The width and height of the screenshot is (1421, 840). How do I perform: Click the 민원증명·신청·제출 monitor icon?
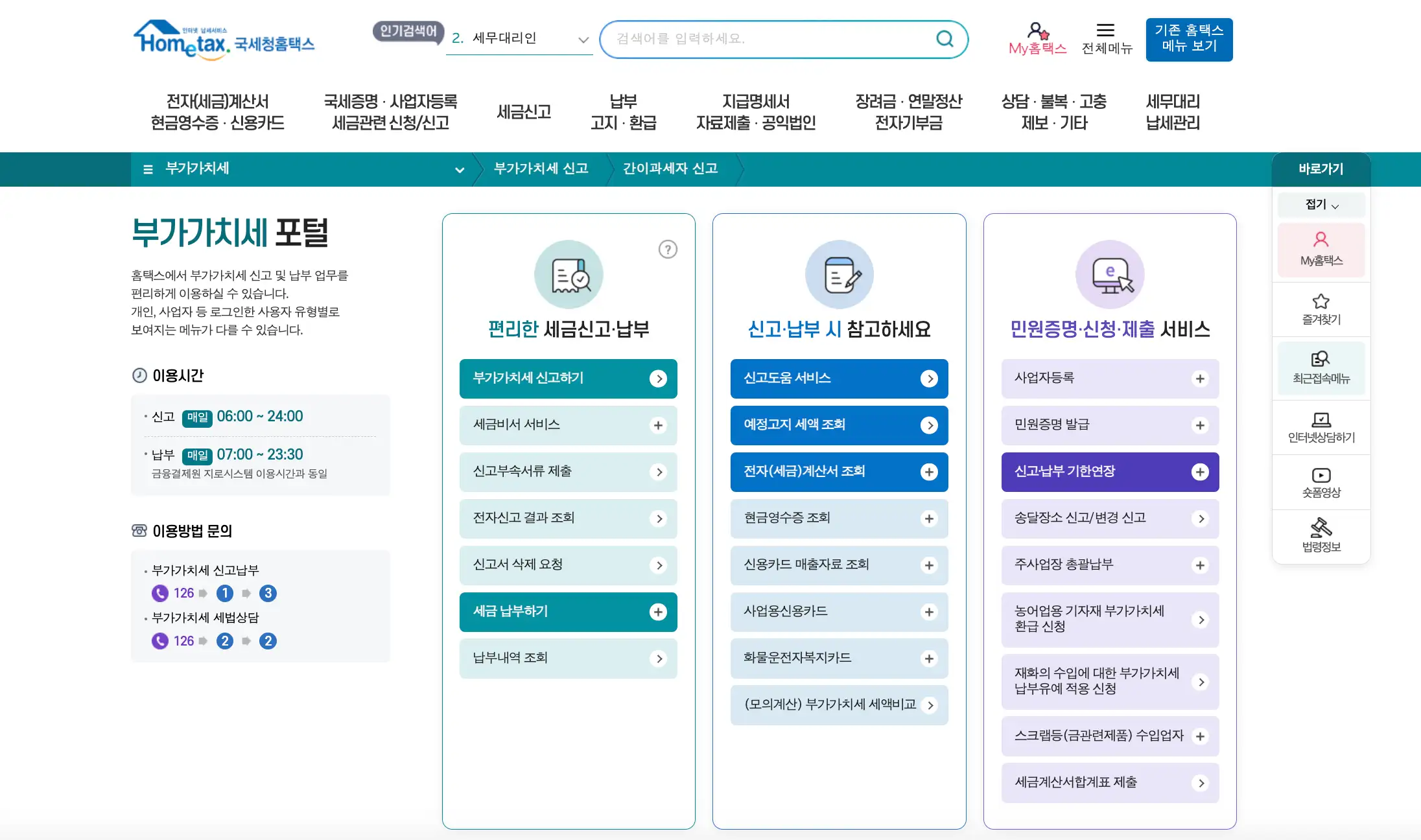click(x=1110, y=275)
